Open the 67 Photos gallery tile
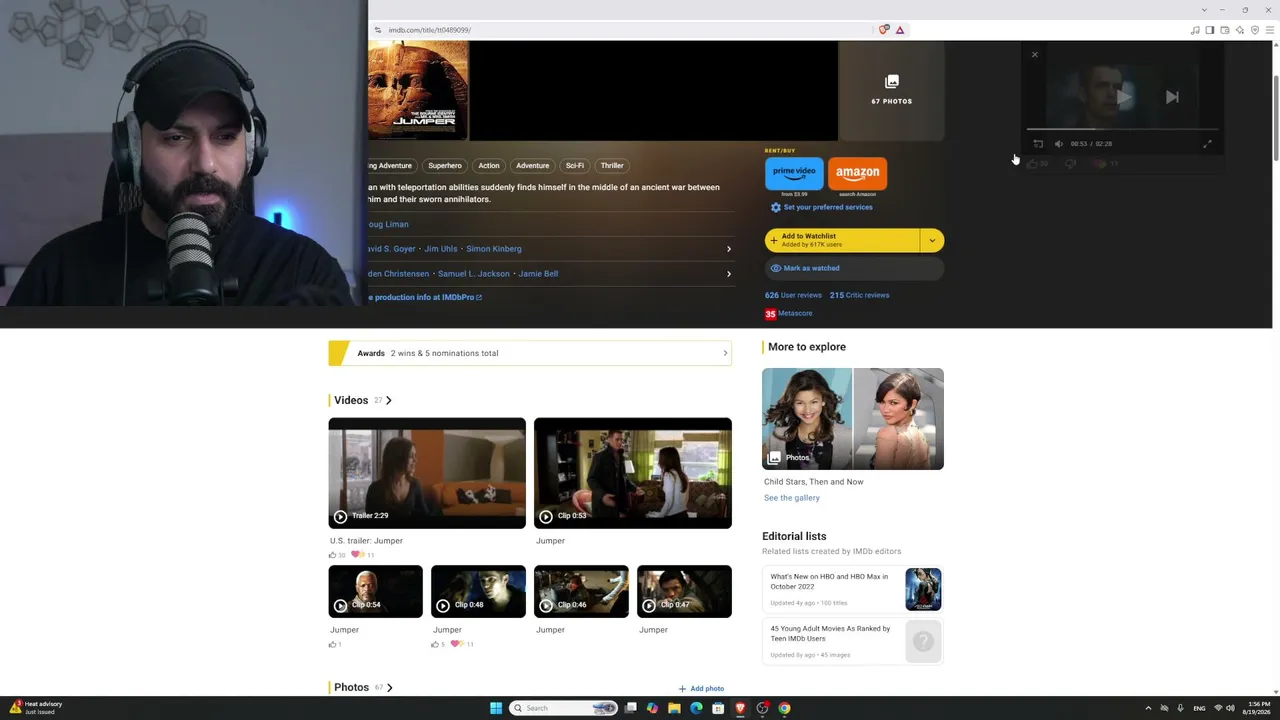 coord(891,90)
